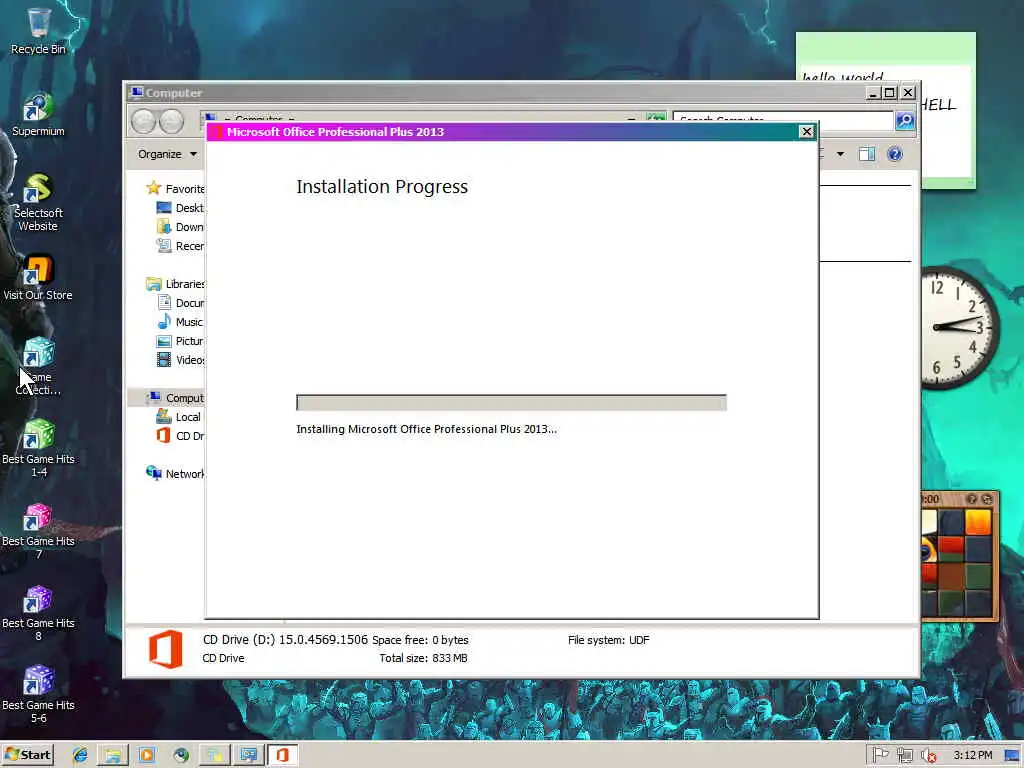Image resolution: width=1024 pixels, height=768 pixels.
Task: Open the Game Collection desktop icon
Action: click(38, 366)
